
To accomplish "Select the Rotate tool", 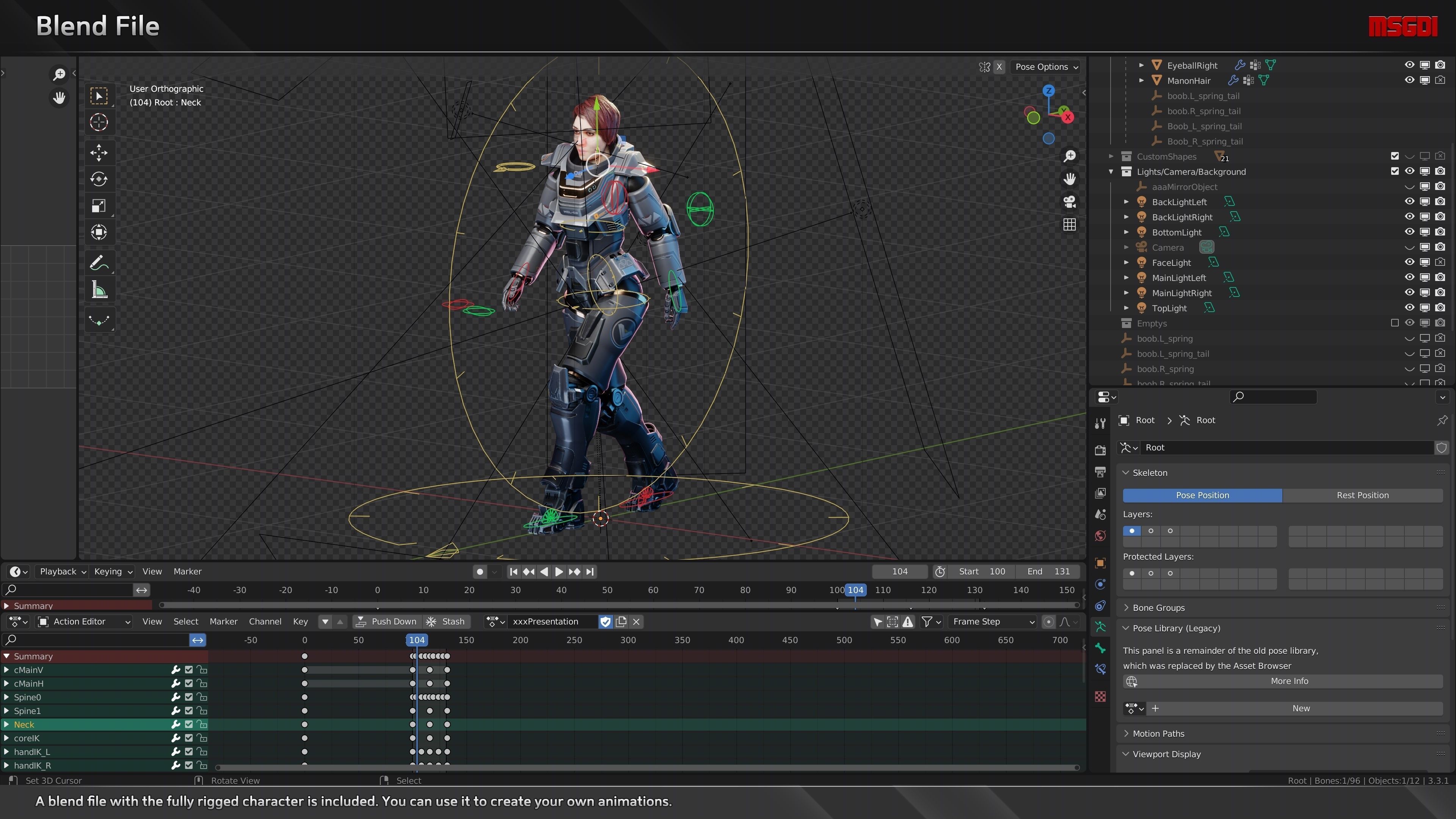I will 99,179.
